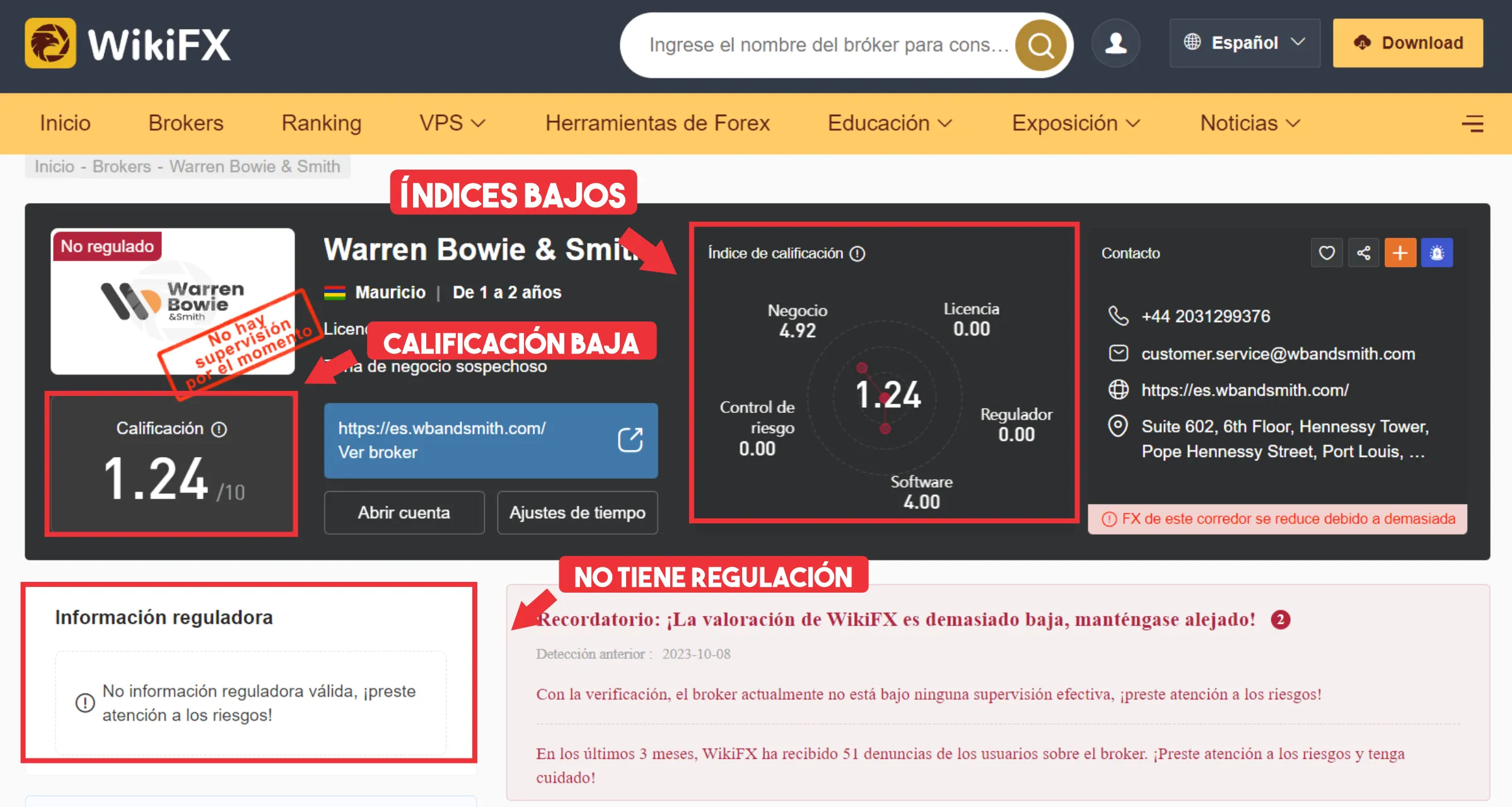Click the hamburger menu icon in navigation bar
The height and width of the screenshot is (807, 1512).
tap(1472, 124)
